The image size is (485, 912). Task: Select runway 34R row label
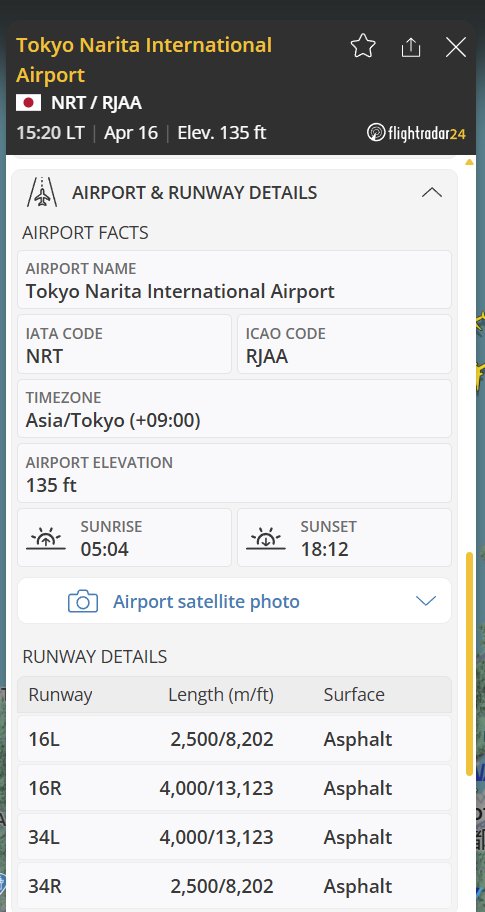[x=45, y=886]
